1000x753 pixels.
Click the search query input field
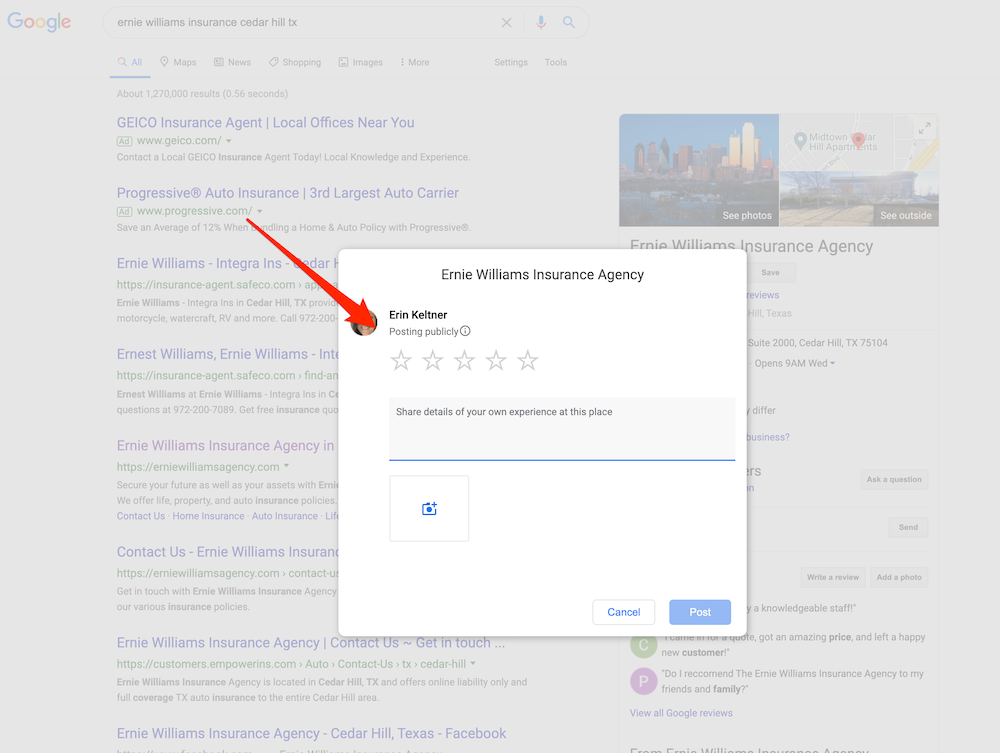303,22
